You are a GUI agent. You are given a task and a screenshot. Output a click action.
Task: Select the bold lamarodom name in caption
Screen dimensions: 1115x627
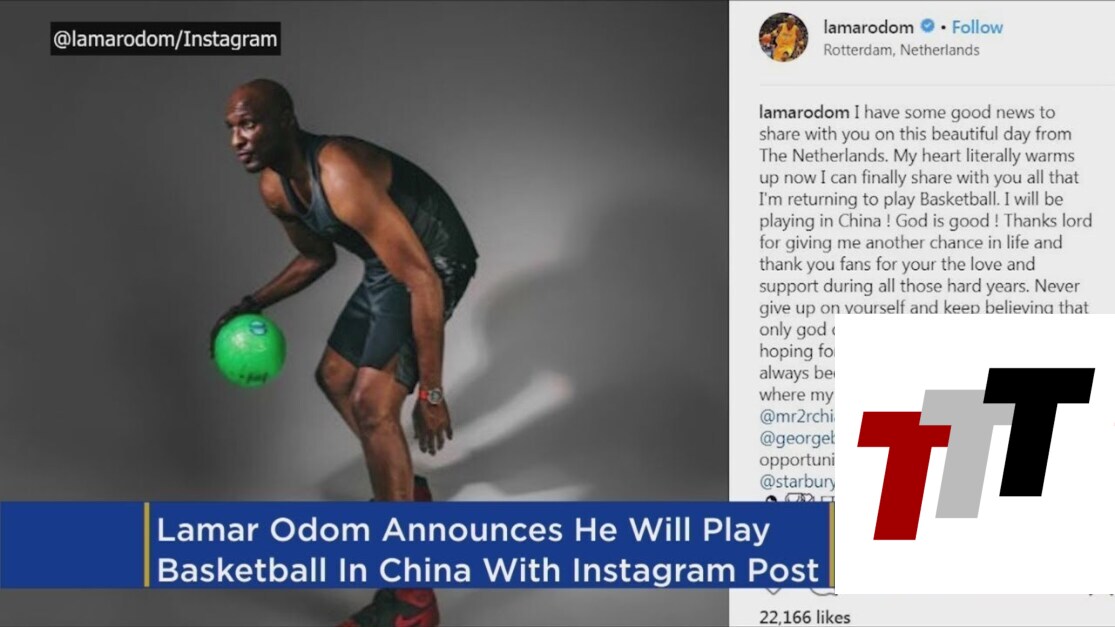[804, 112]
